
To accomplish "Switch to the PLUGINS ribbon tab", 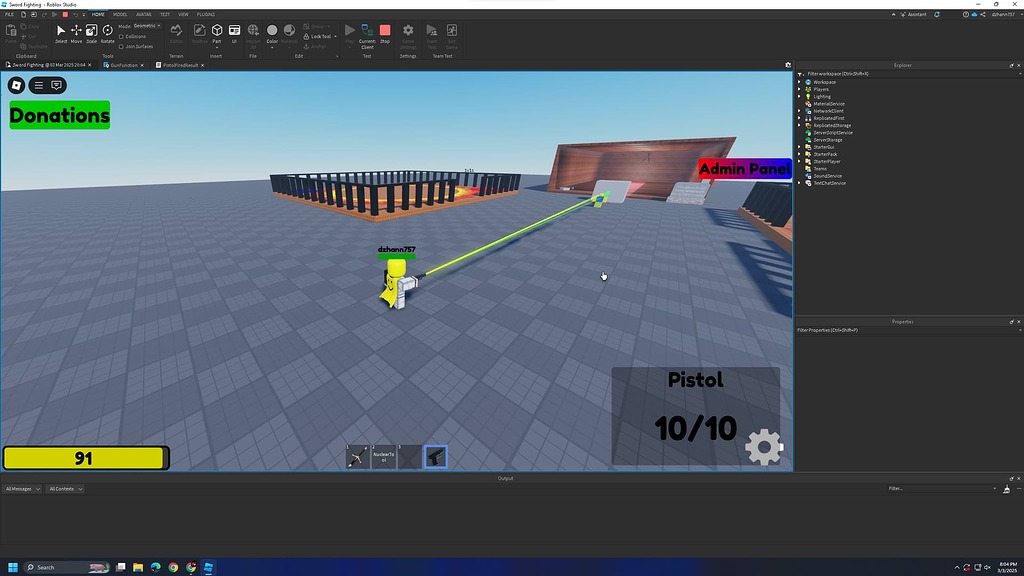I will pyautogui.click(x=206, y=14).
